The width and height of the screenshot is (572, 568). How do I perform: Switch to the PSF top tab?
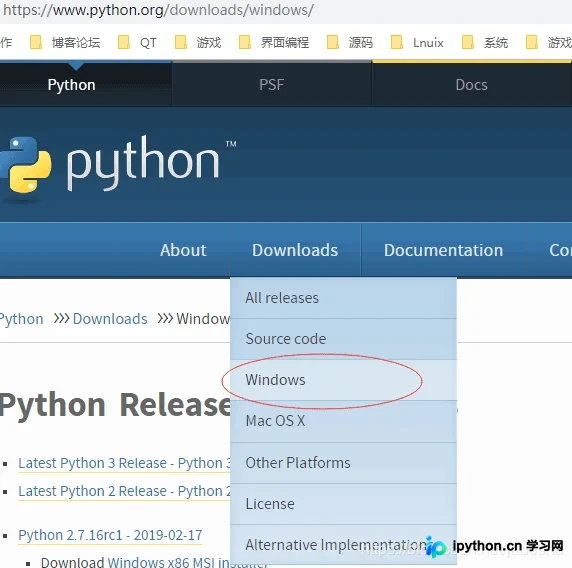pos(271,85)
